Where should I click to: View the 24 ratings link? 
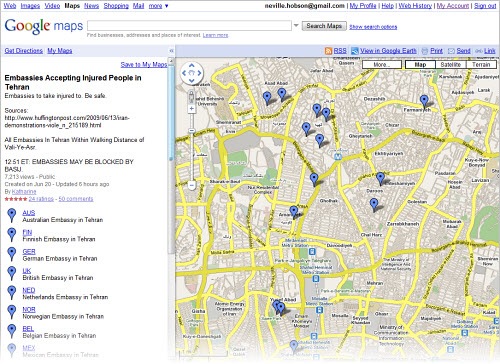(x=41, y=199)
